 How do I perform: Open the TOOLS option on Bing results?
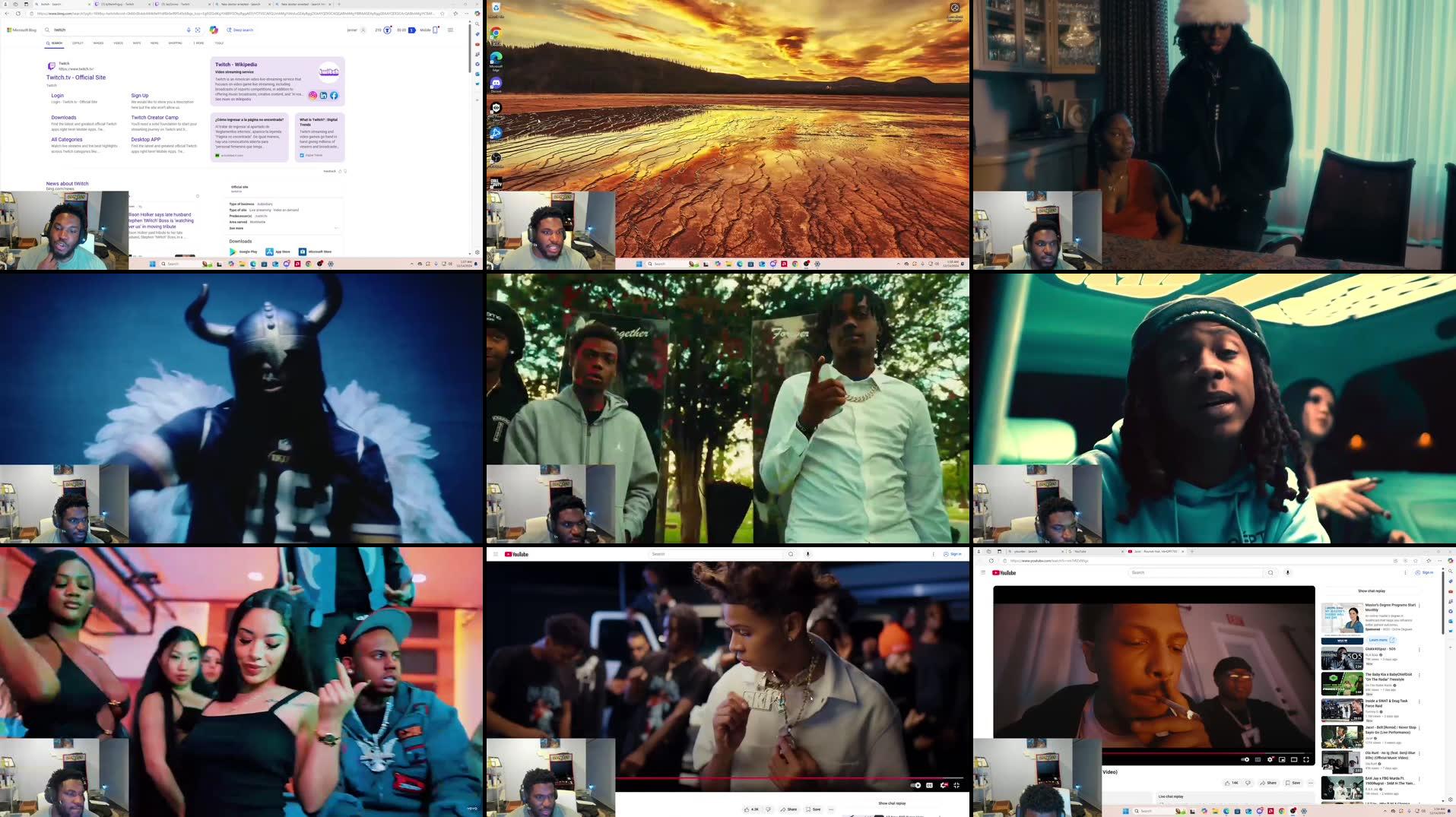(219, 43)
